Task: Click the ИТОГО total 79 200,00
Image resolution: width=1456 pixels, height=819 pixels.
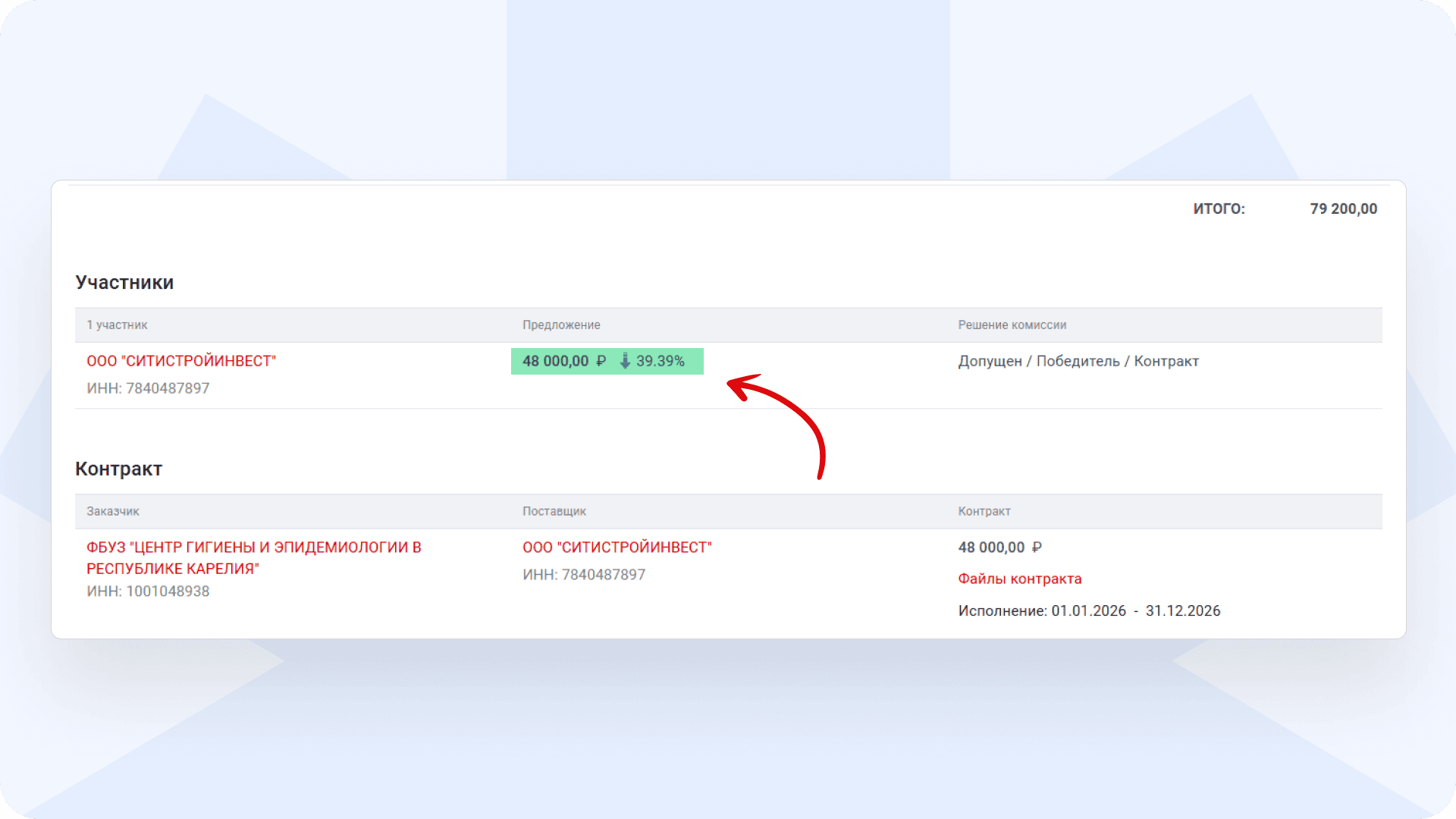Action: [1343, 209]
